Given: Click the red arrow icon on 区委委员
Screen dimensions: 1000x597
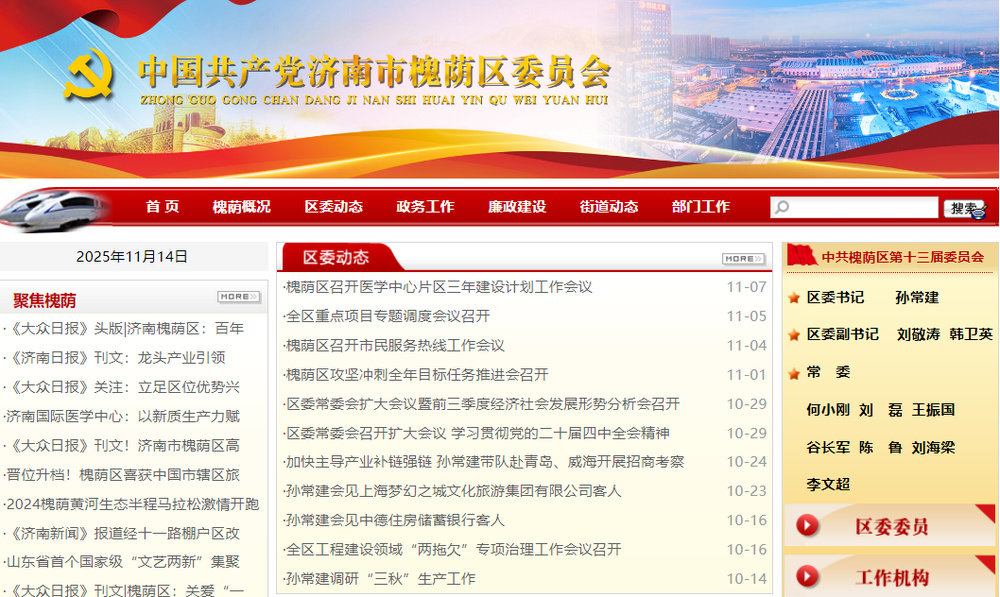Looking at the screenshot, I should 807,526.
